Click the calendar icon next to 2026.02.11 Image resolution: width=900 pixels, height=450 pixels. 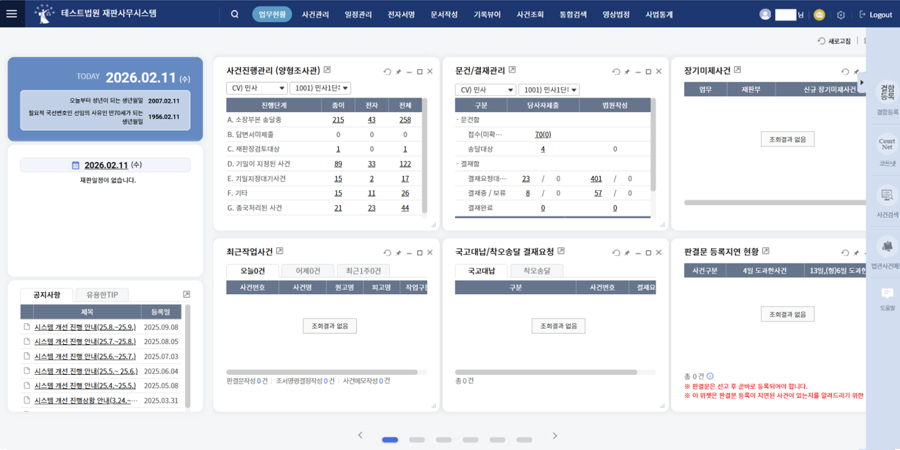[x=76, y=165]
